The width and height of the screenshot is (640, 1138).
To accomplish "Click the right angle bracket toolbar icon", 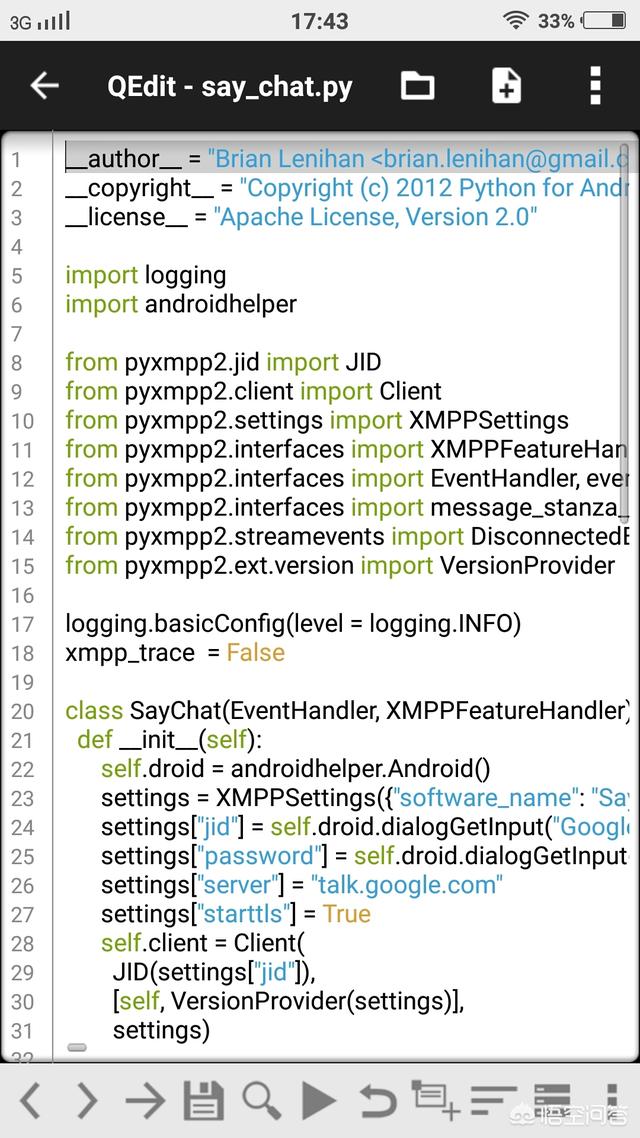I will [x=87, y=1101].
